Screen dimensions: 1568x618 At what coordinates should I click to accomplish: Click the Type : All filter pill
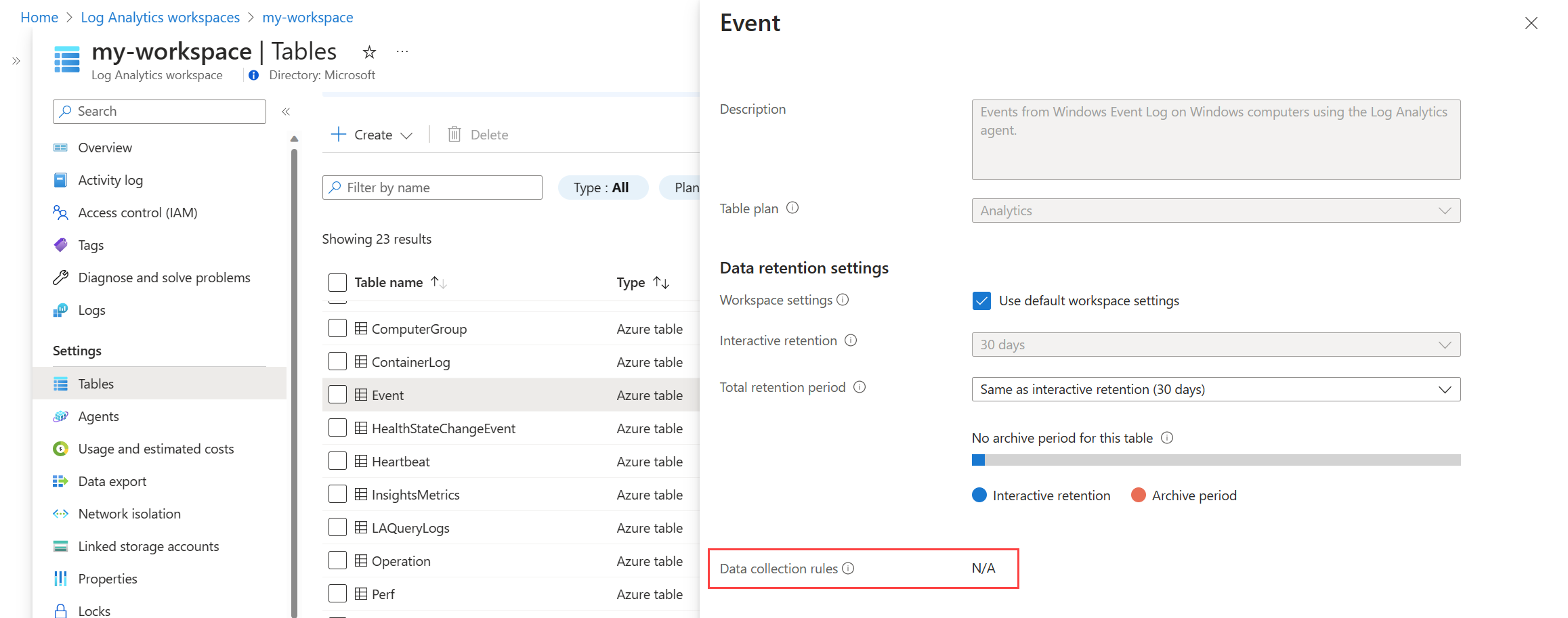(x=602, y=187)
